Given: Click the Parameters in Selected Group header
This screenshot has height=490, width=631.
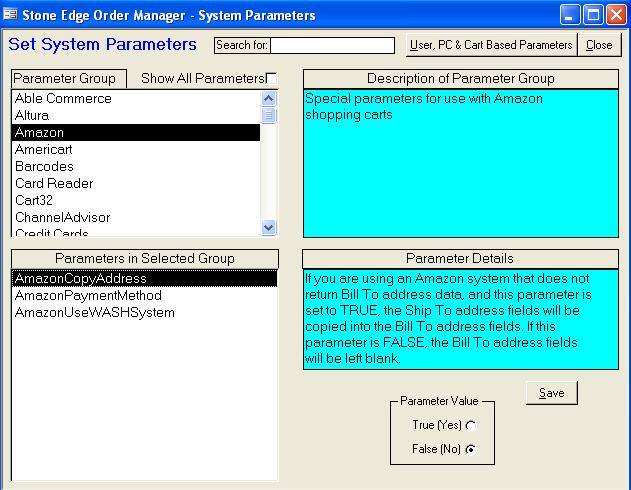Looking at the screenshot, I should [x=145, y=259].
